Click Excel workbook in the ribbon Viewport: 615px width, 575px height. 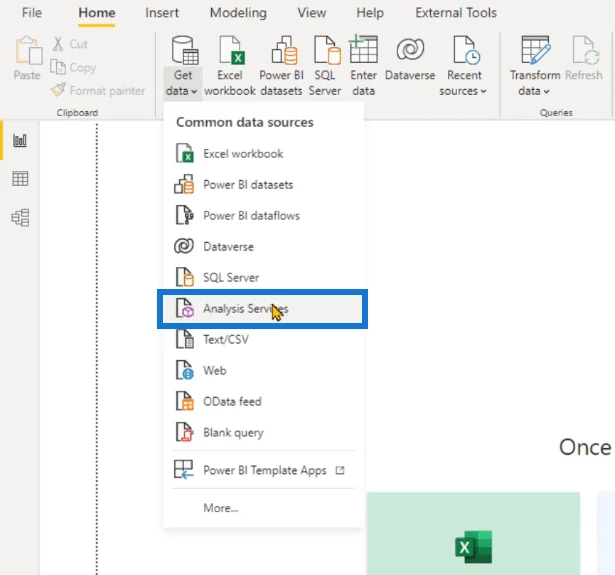point(230,66)
